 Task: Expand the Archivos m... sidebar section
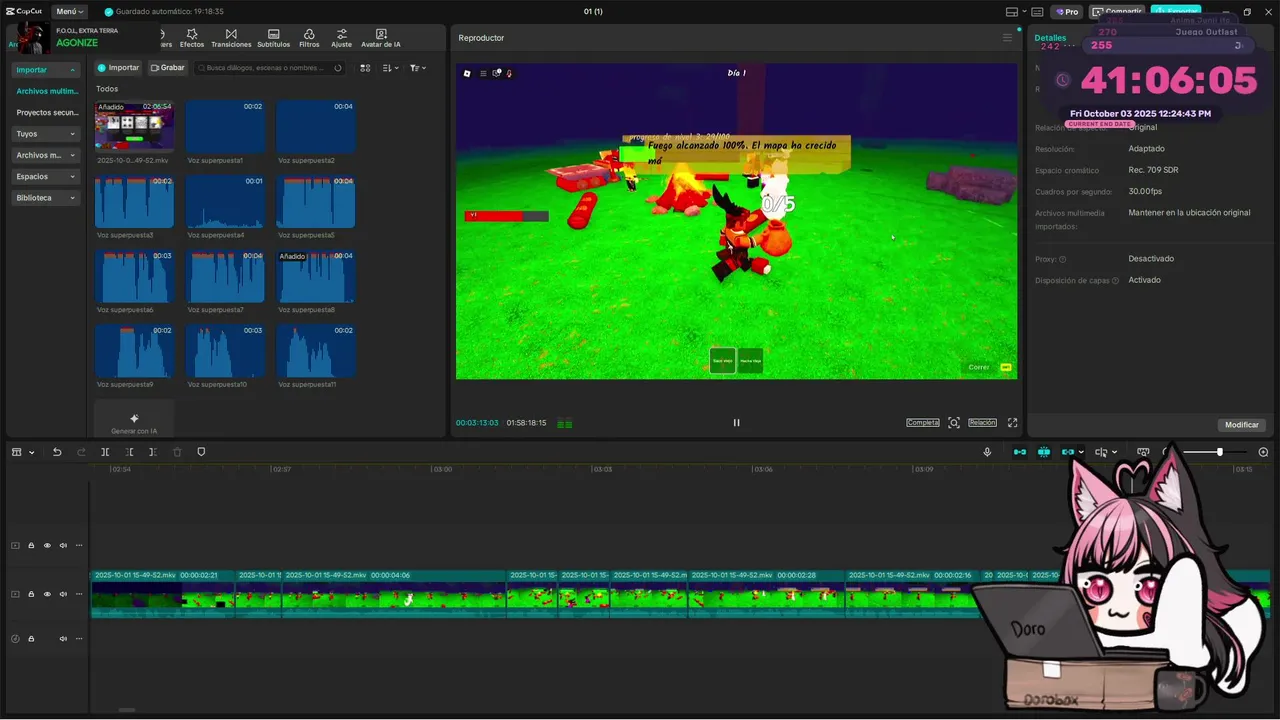pyautogui.click(x=46, y=155)
